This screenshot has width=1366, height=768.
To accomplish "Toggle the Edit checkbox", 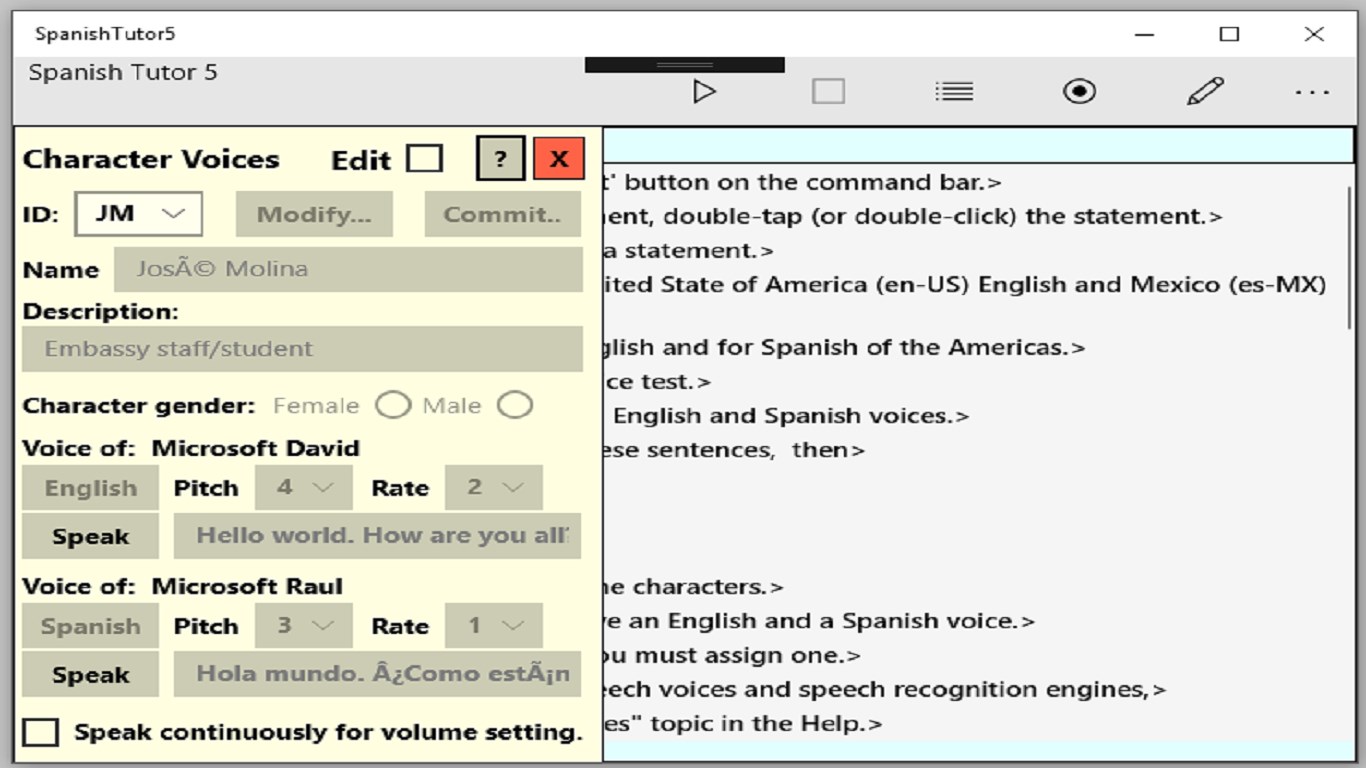I will click(x=424, y=159).
